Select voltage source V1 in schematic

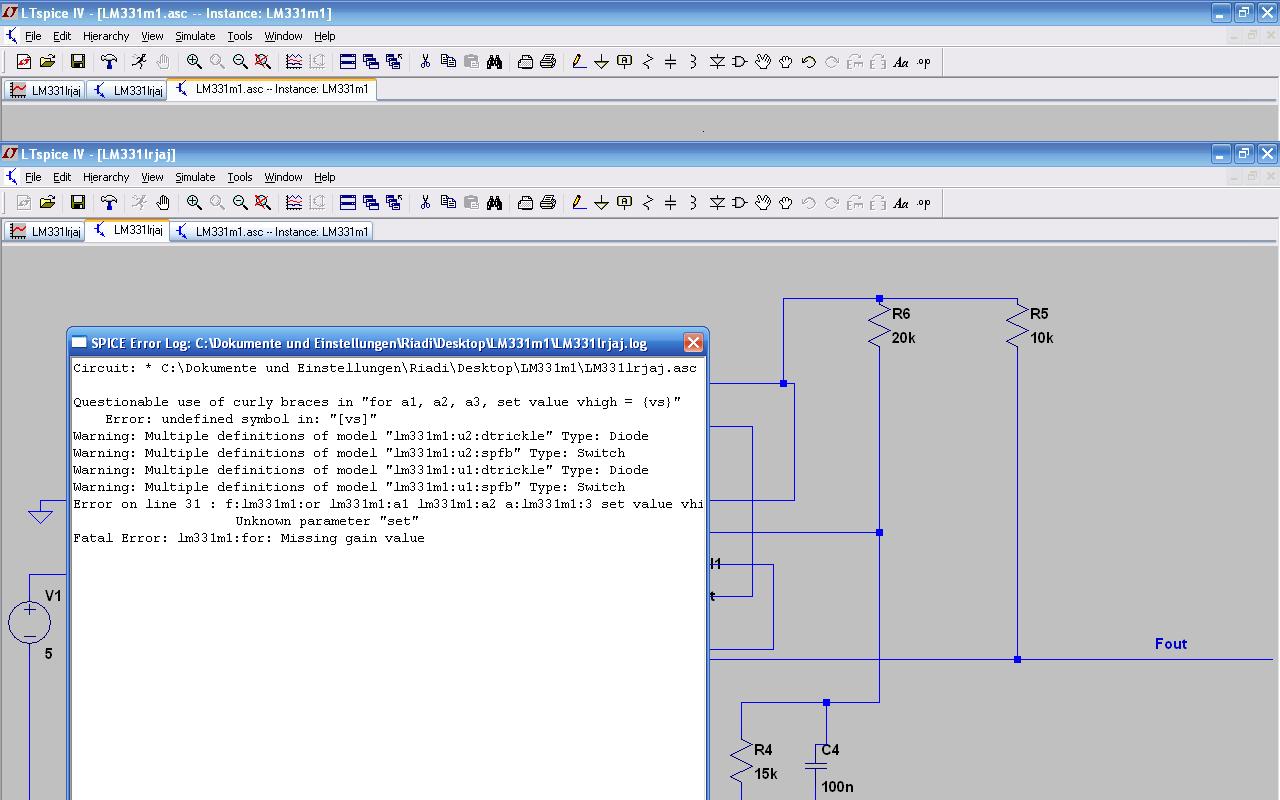click(x=30, y=622)
